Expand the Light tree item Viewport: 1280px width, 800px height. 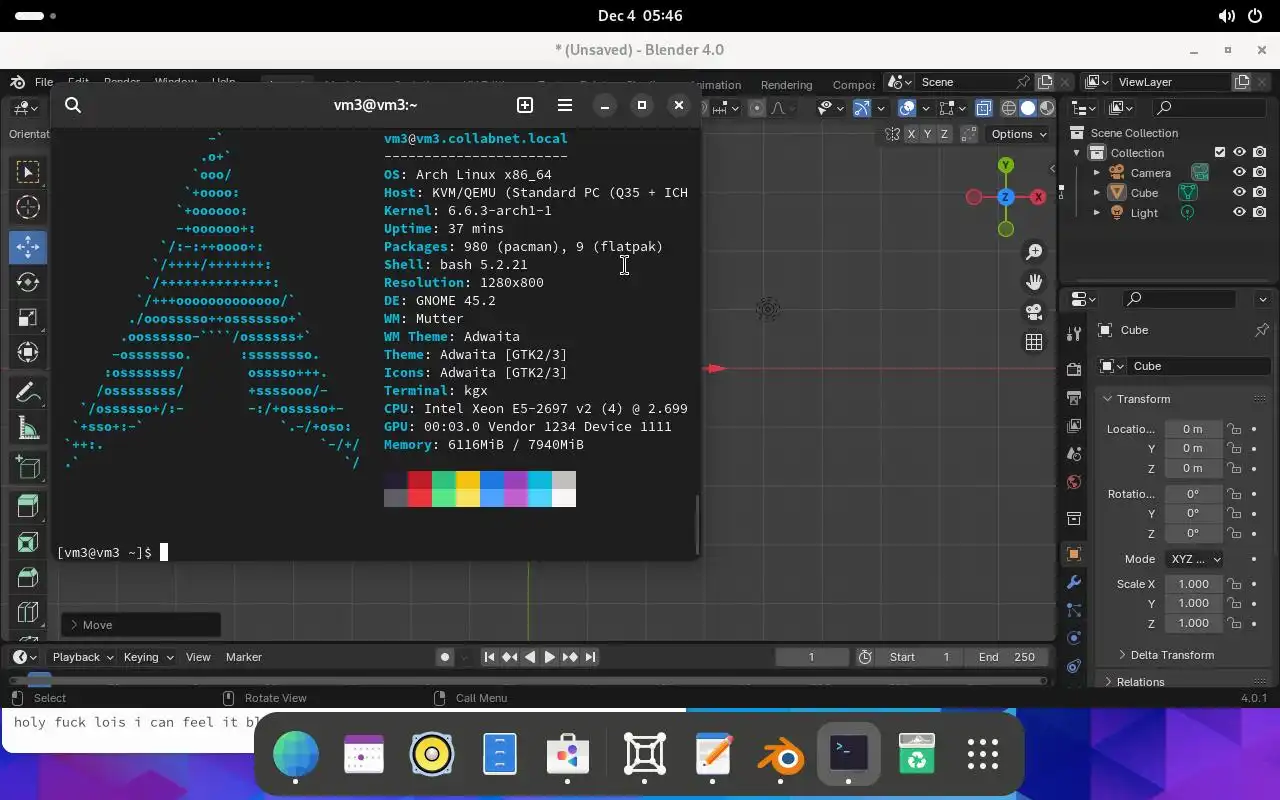[1097, 212]
